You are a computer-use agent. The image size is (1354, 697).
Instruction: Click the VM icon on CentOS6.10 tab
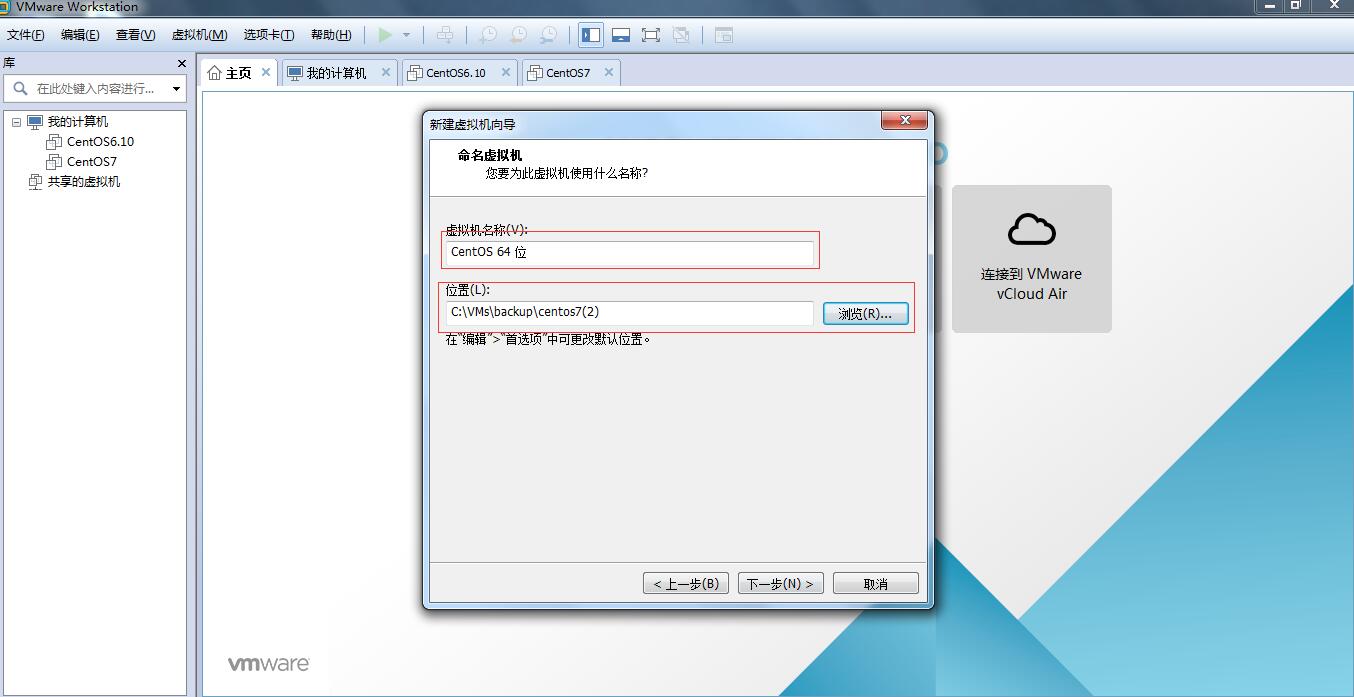[x=415, y=73]
